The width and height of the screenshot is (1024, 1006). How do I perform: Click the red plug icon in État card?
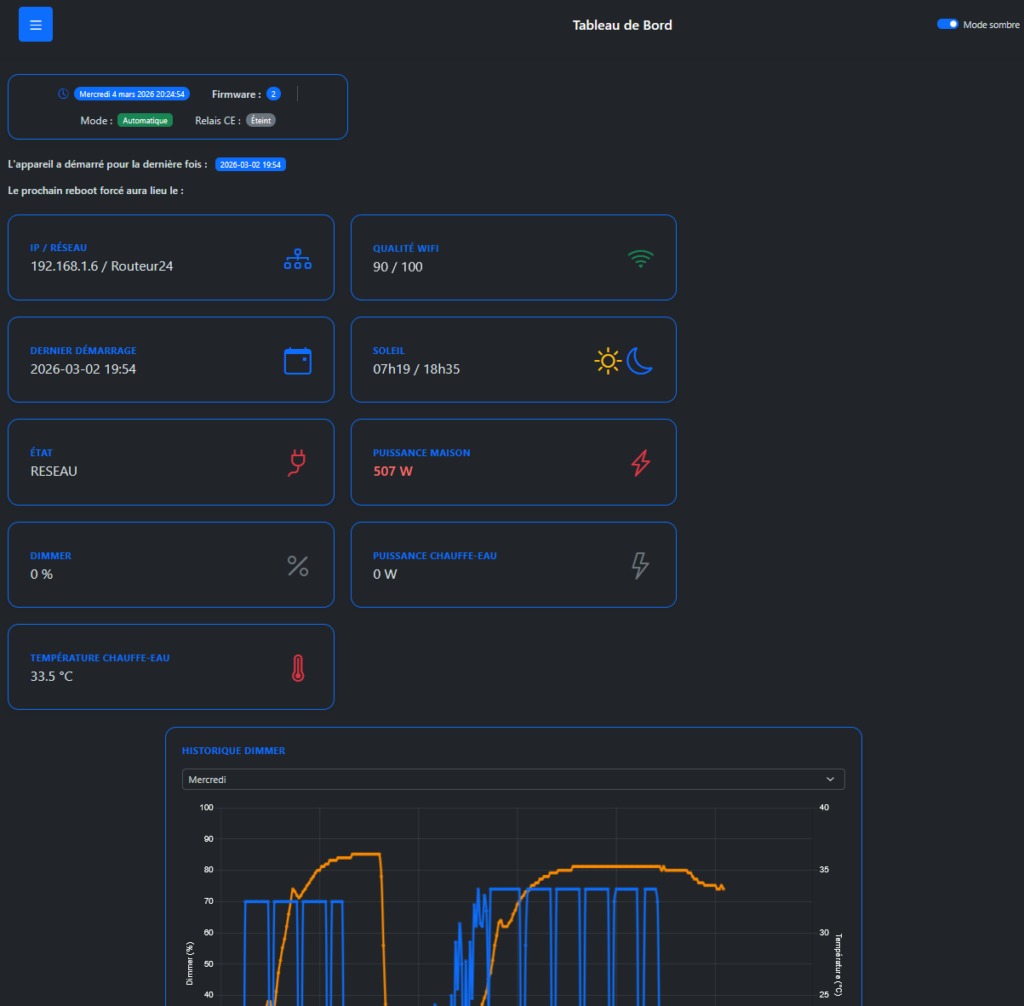[298, 463]
